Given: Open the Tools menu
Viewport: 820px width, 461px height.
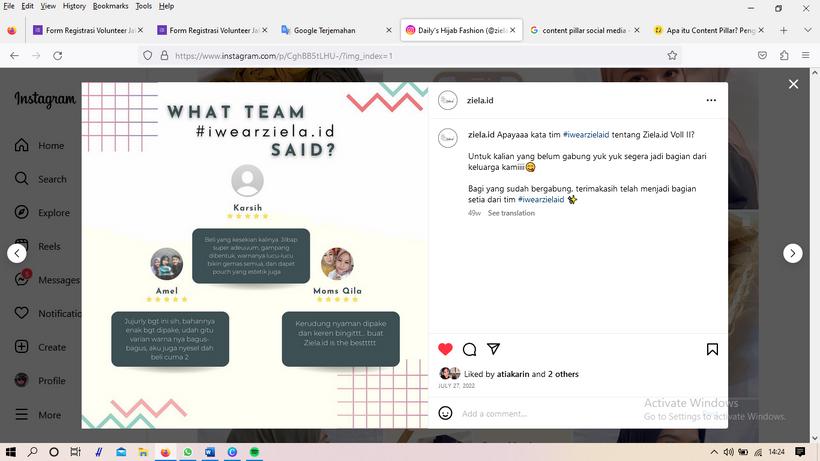Looking at the screenshot, I should point(143,6).
